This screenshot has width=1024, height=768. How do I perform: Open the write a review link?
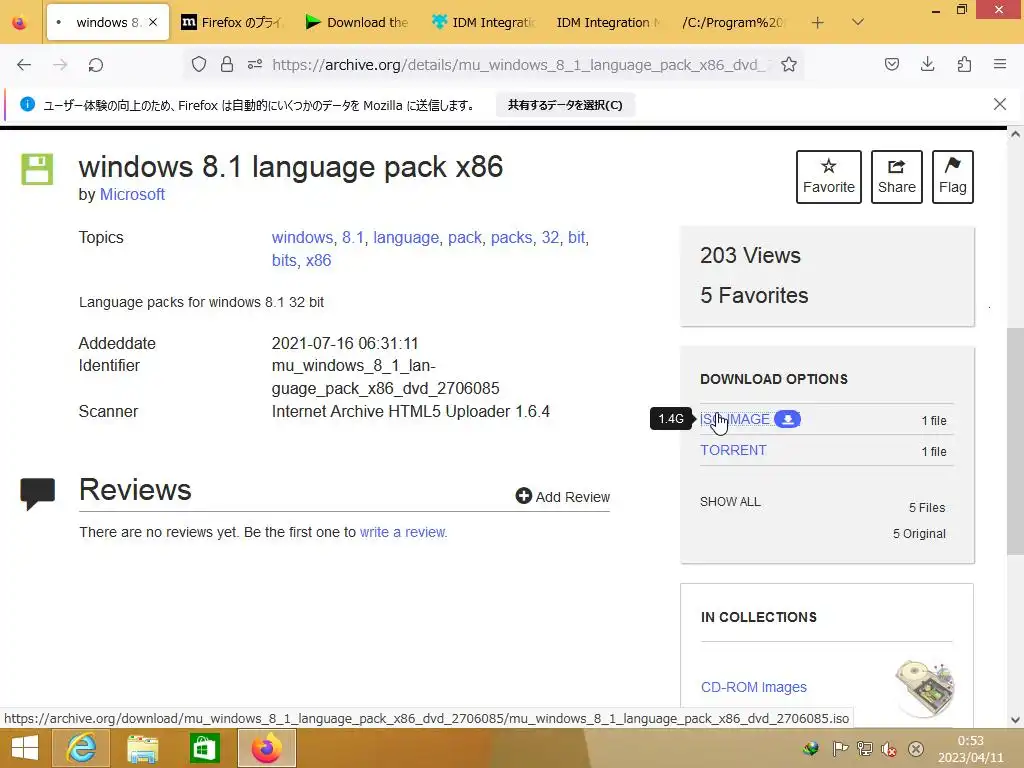coord(404,532)
